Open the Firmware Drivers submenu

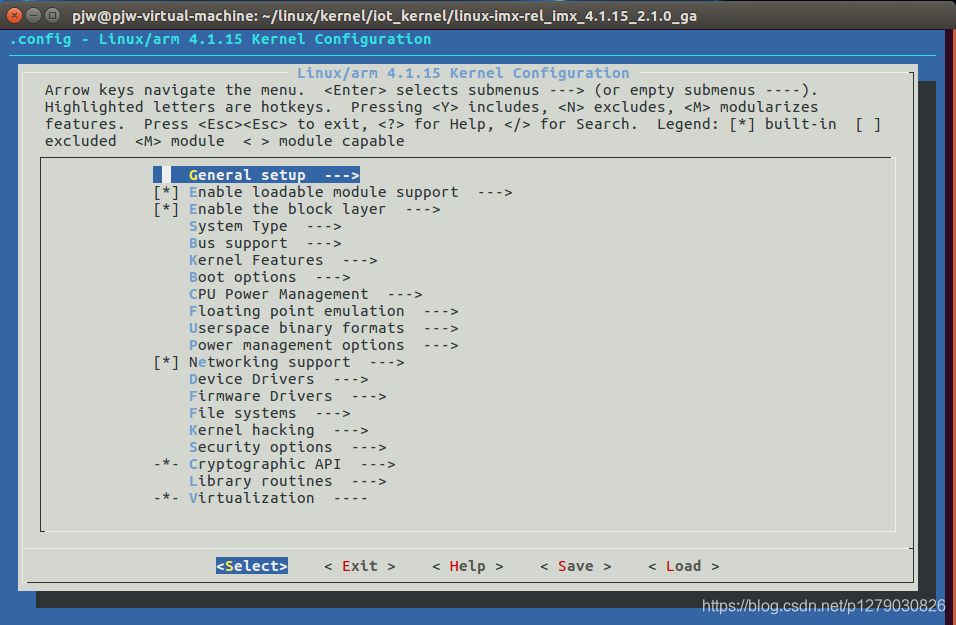click(287, 396)
